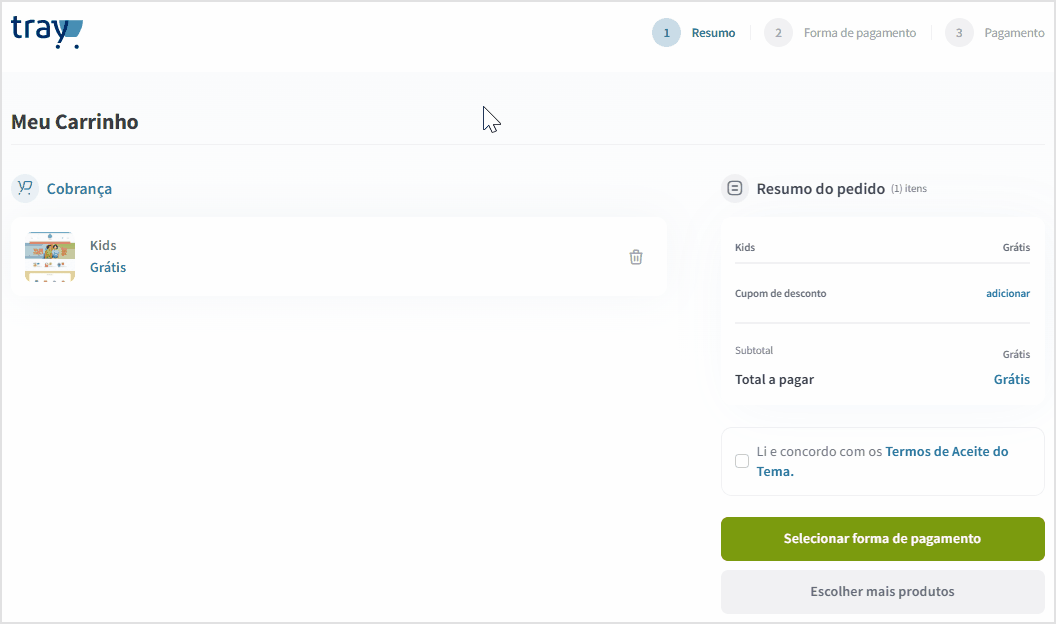The image size is (1056, 624).
Task: Select step 3 circle in checkout progress
Action: 959,33
